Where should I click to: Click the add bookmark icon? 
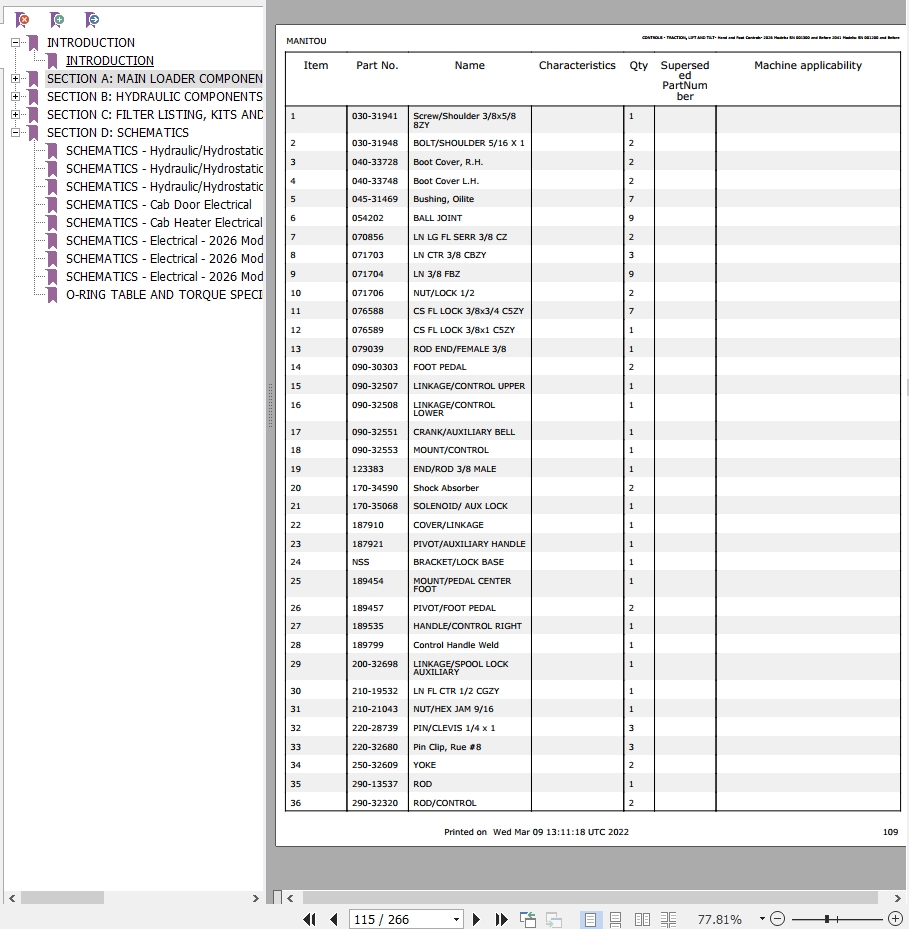click(57, 20)
